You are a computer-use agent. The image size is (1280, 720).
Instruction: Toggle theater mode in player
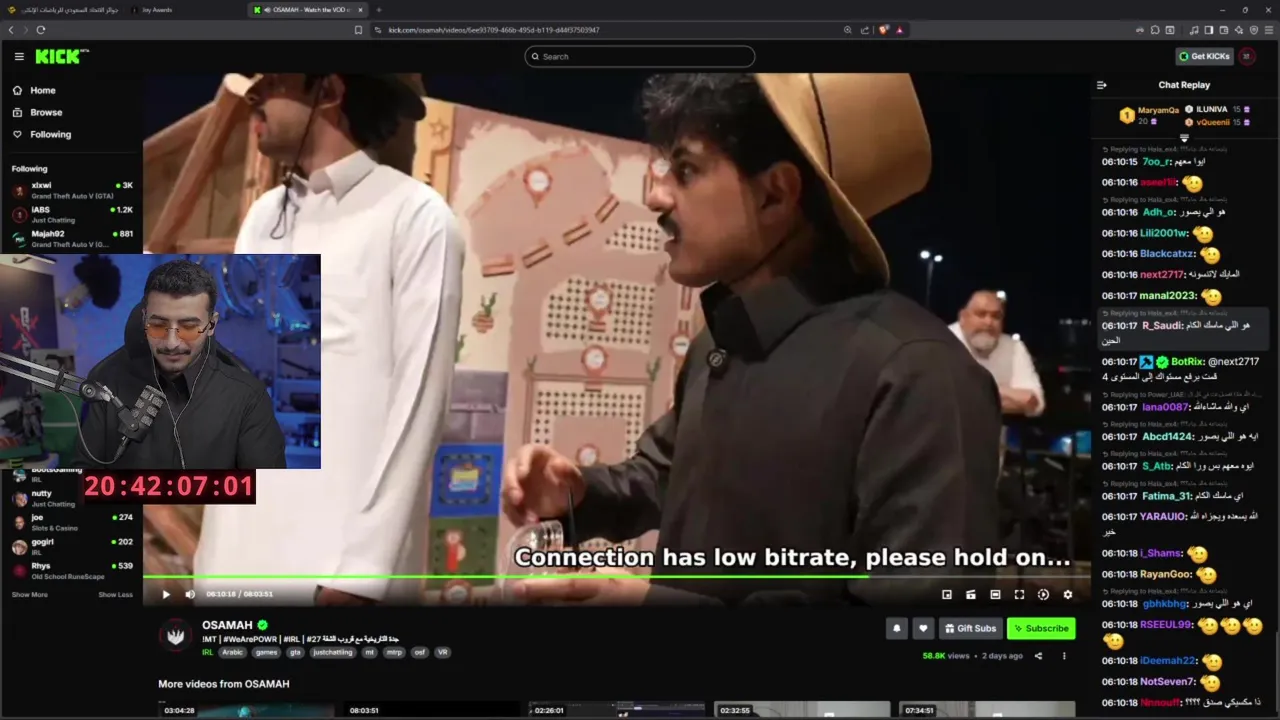pyautogui.click(x=995, y=594)
